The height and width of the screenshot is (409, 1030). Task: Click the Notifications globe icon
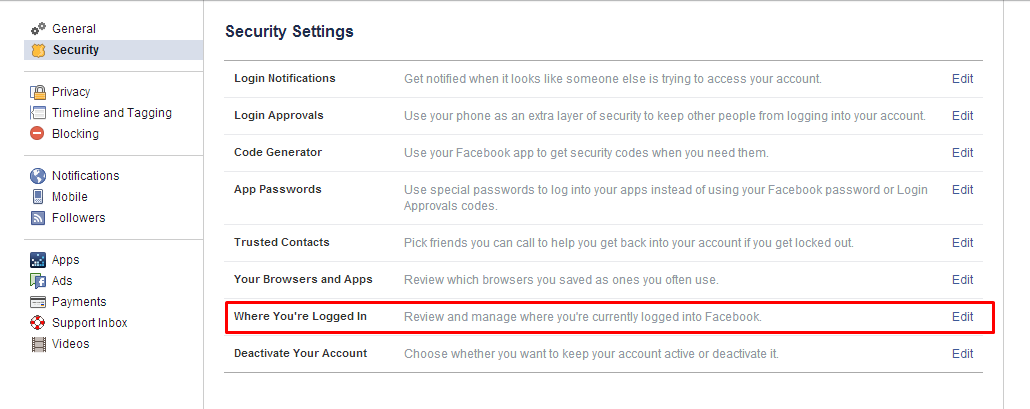[x=38, y=176]
